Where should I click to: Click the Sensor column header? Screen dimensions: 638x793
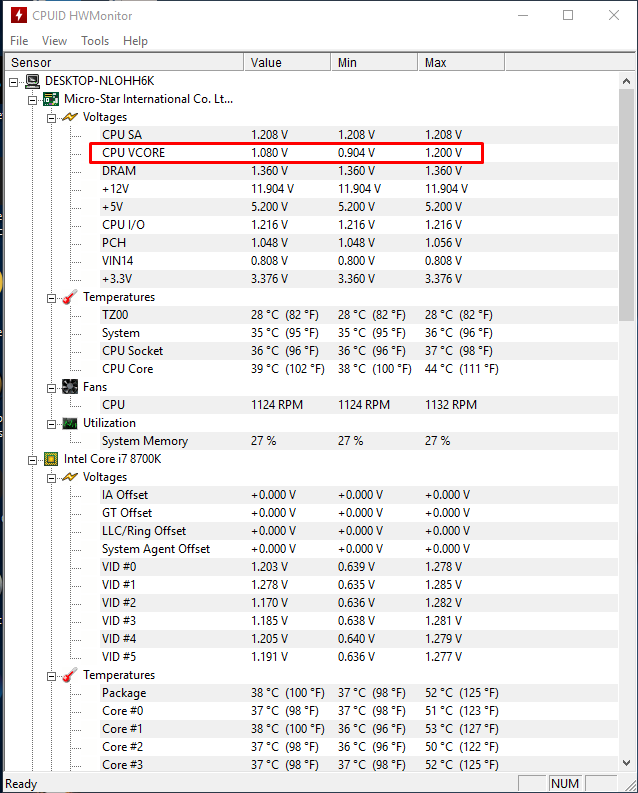click(124, 62)
